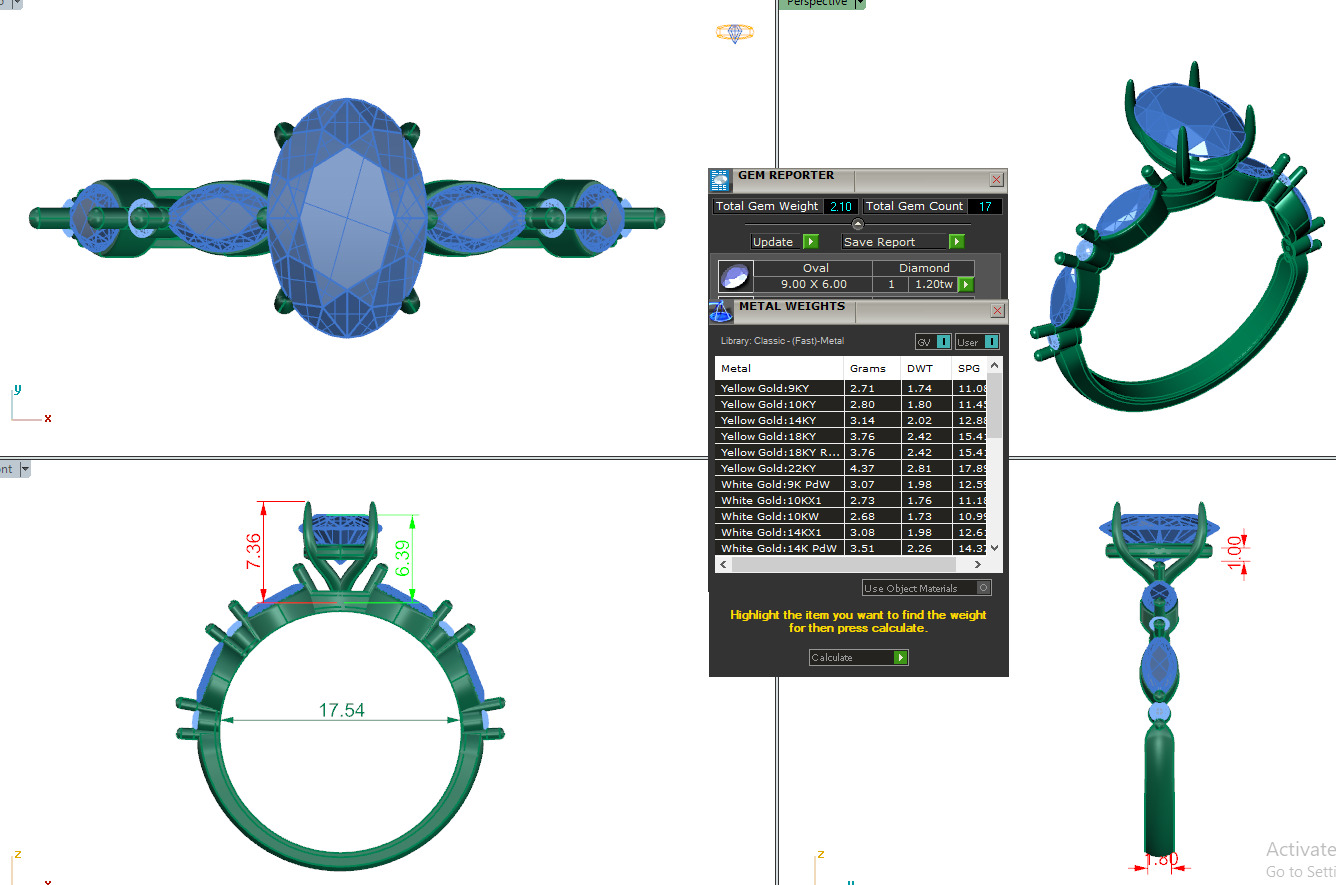Click the green arrow on Calculate
Viewport: 1336px width, 885px height.
click(x=901, y=658)
